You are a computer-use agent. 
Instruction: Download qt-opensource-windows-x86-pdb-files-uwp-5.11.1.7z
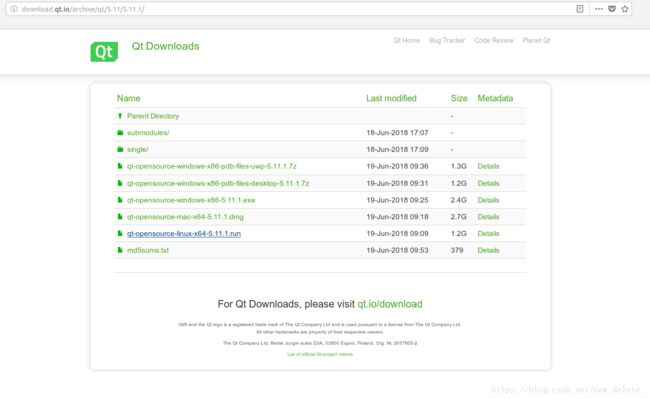pyautogui.click(x=212, y=166)
